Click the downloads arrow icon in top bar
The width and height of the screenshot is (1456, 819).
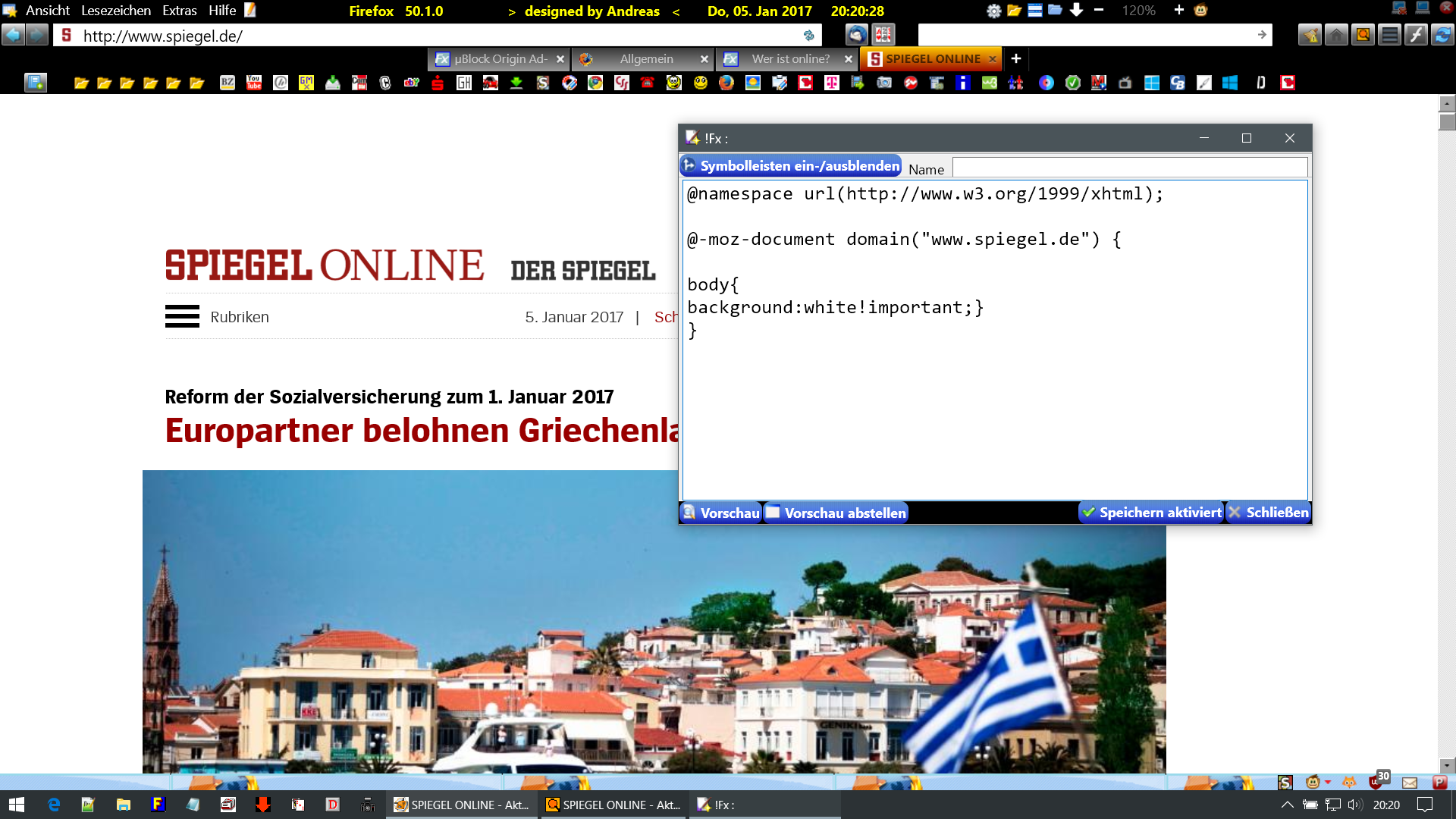click(1076, 11)
